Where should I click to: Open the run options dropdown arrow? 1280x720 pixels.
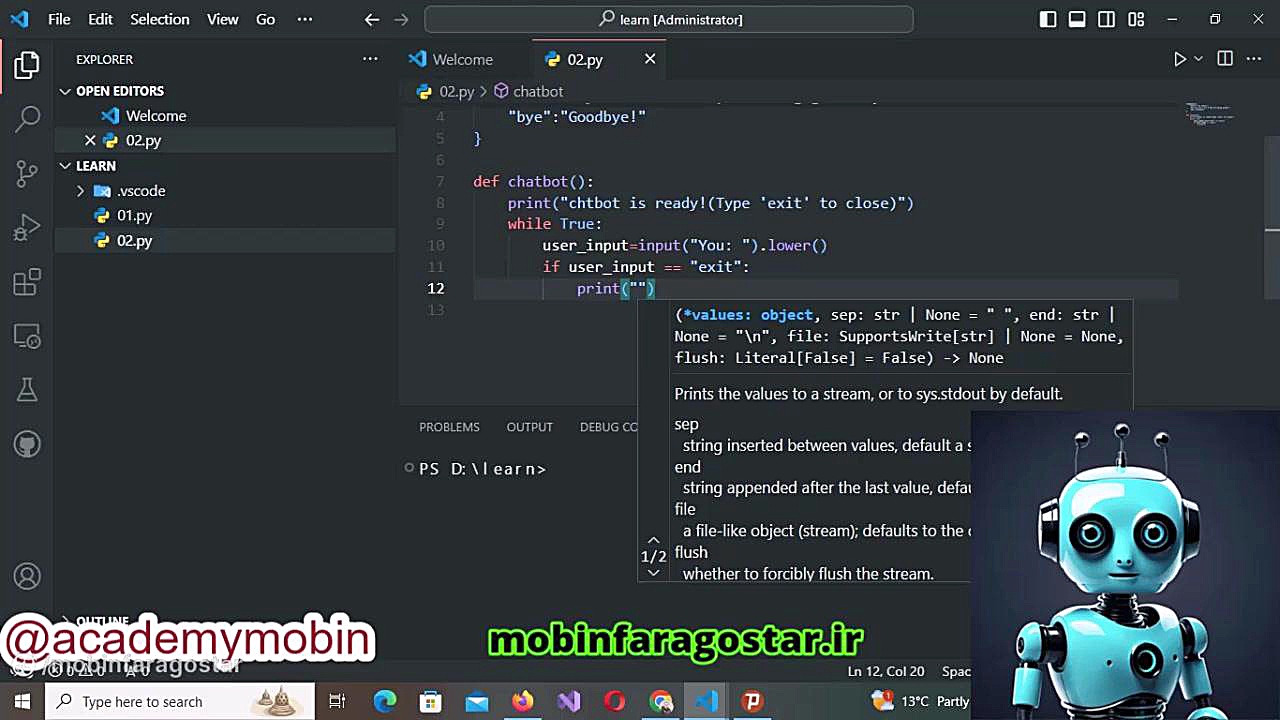pos(1198,59)
